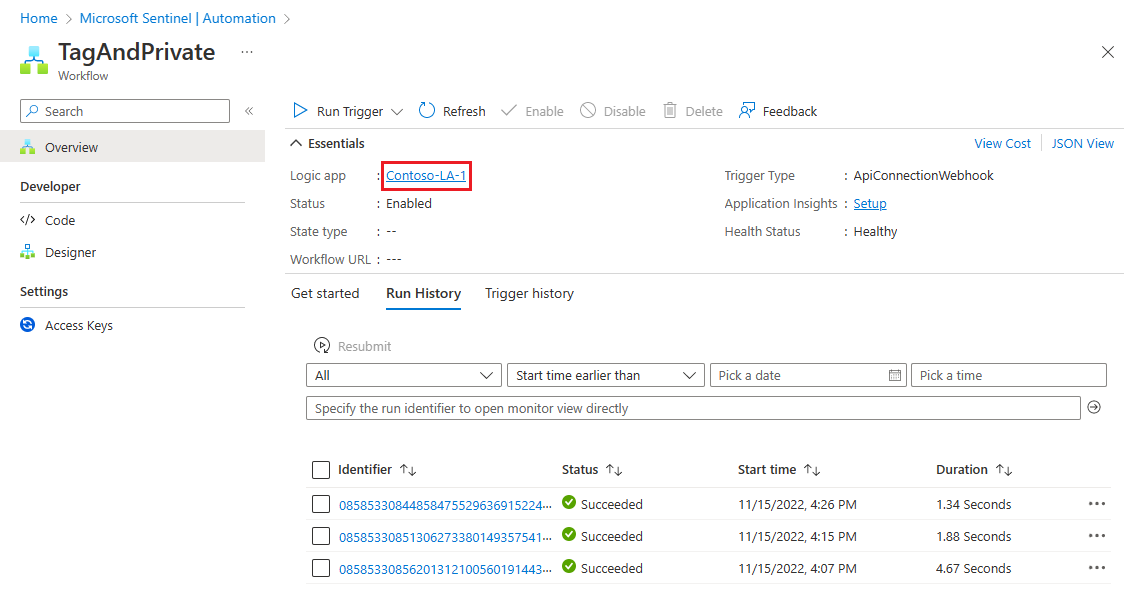Open the Code view in Developer section
The height and width of the screenshot is (604, 1144).
pos(59,220)
